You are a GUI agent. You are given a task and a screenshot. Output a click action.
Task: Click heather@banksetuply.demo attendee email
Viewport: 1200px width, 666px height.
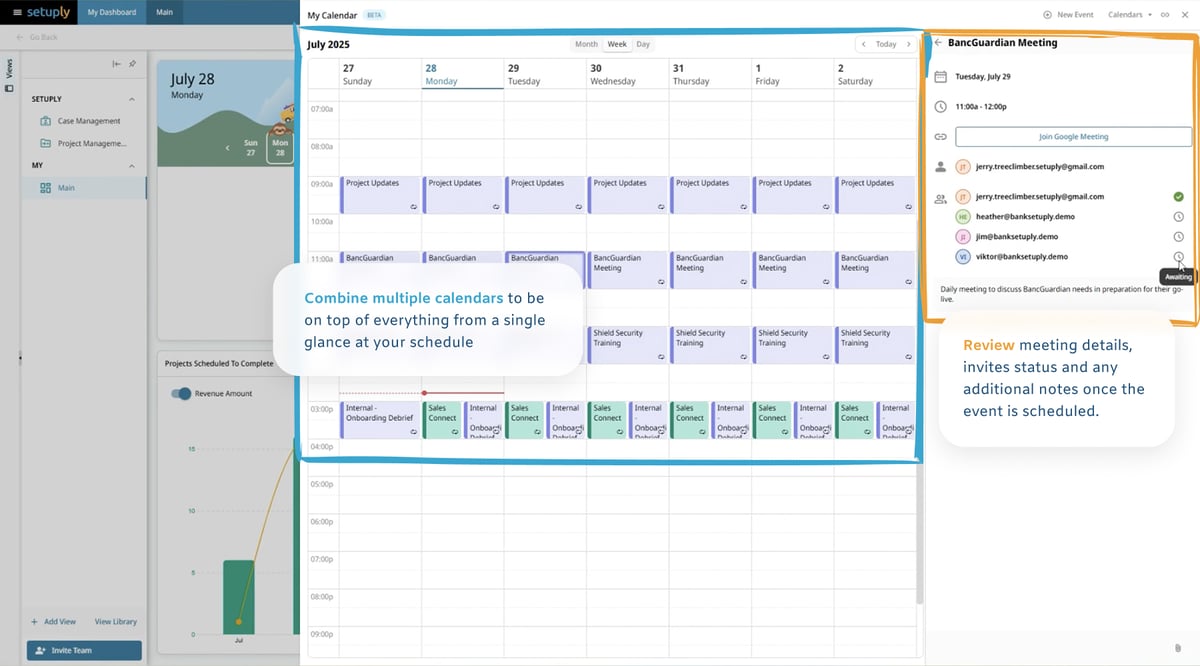tap(1025, 217)
